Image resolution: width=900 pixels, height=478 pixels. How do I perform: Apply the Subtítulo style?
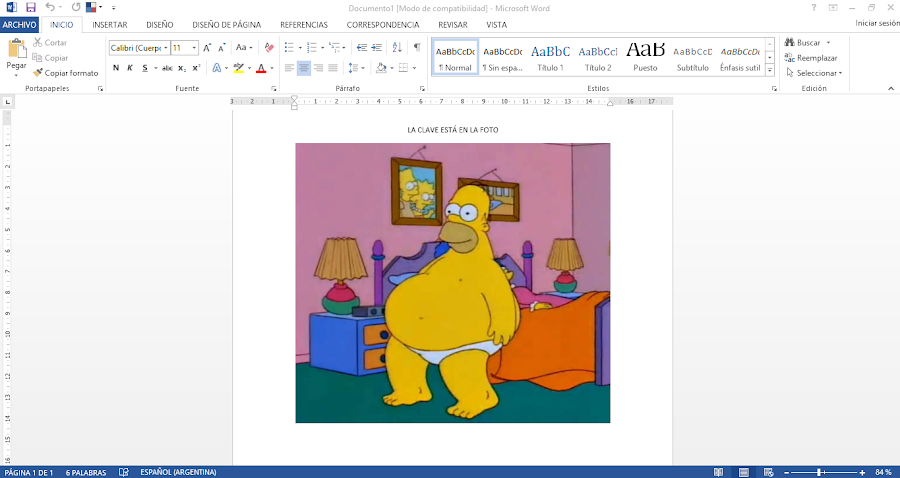(x=692, y=57)
